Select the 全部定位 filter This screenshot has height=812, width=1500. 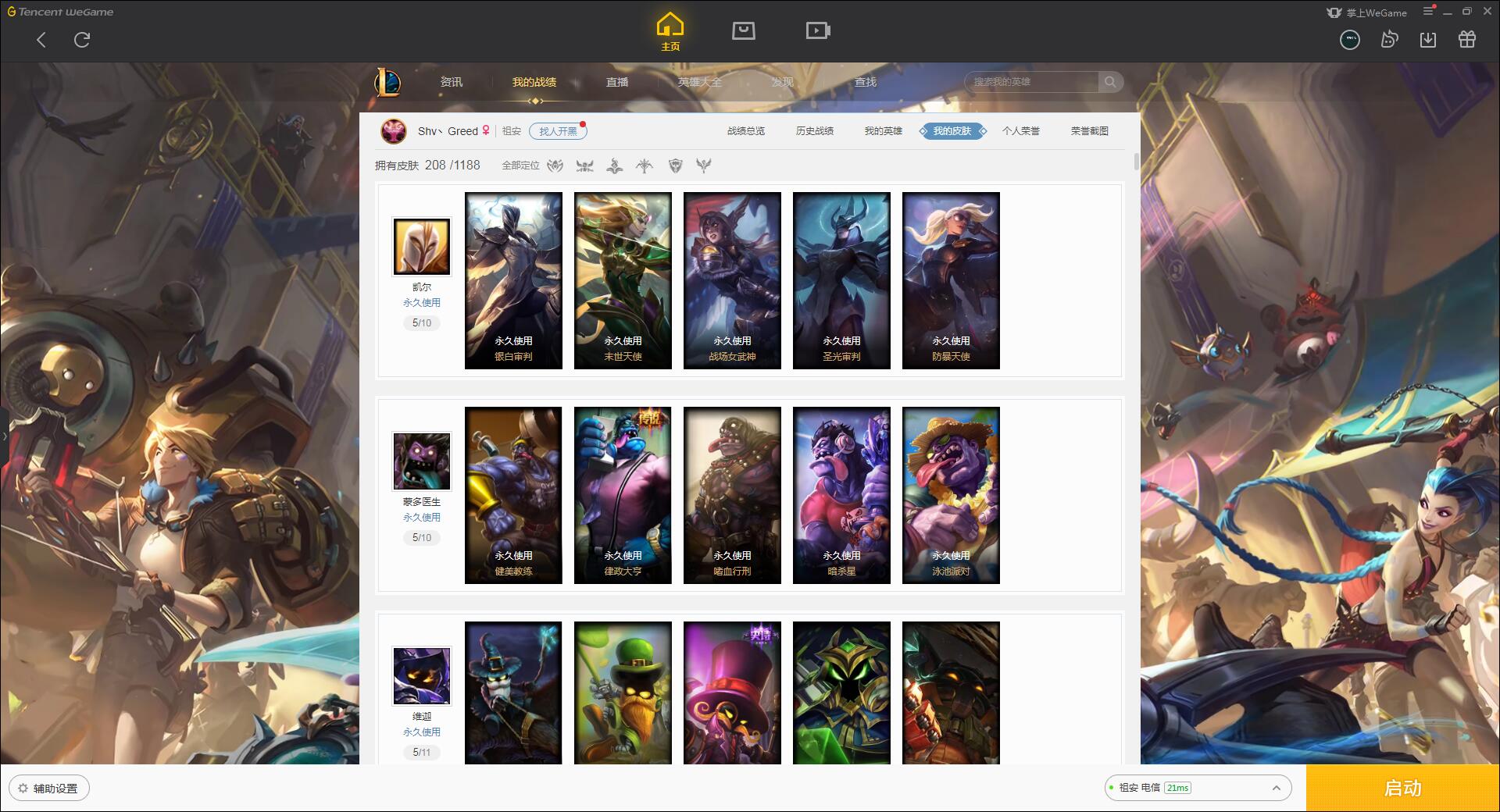pyautogui.click(x=520, y=166)
